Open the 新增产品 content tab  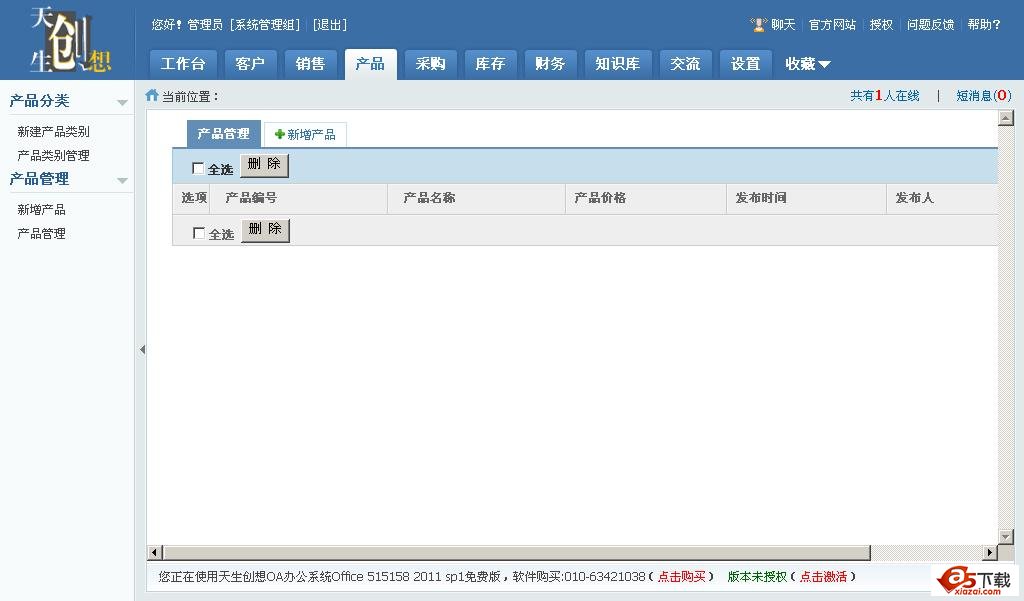click(x=305, y=135)
